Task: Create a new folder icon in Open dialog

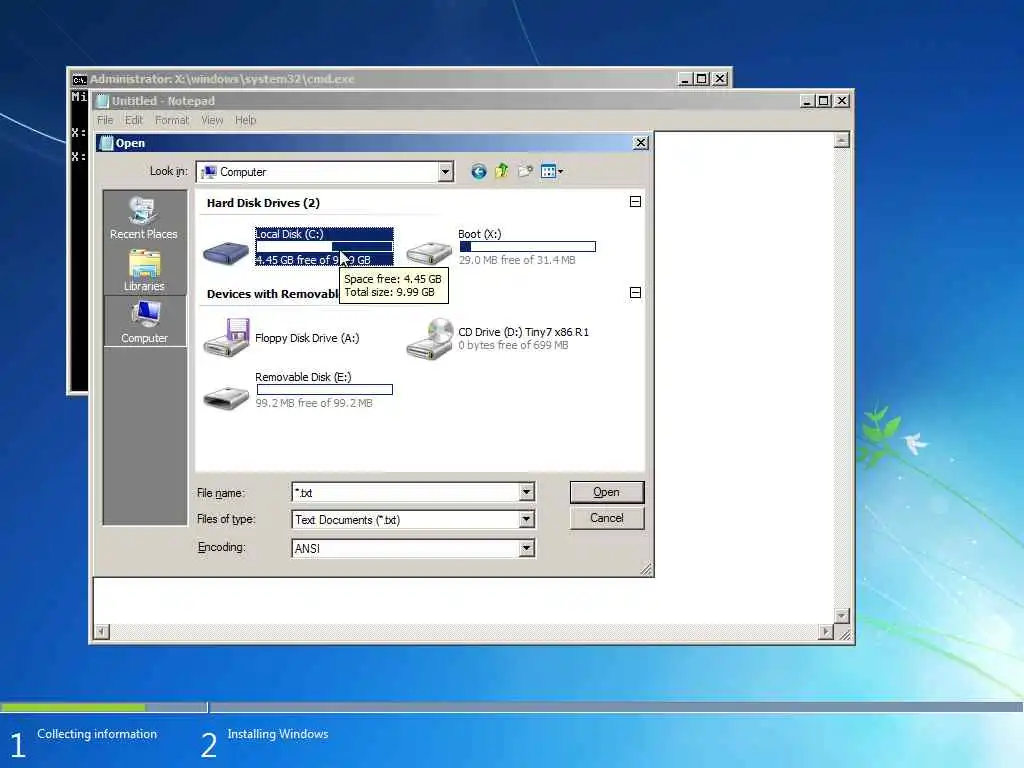Action: pos(525,171)
